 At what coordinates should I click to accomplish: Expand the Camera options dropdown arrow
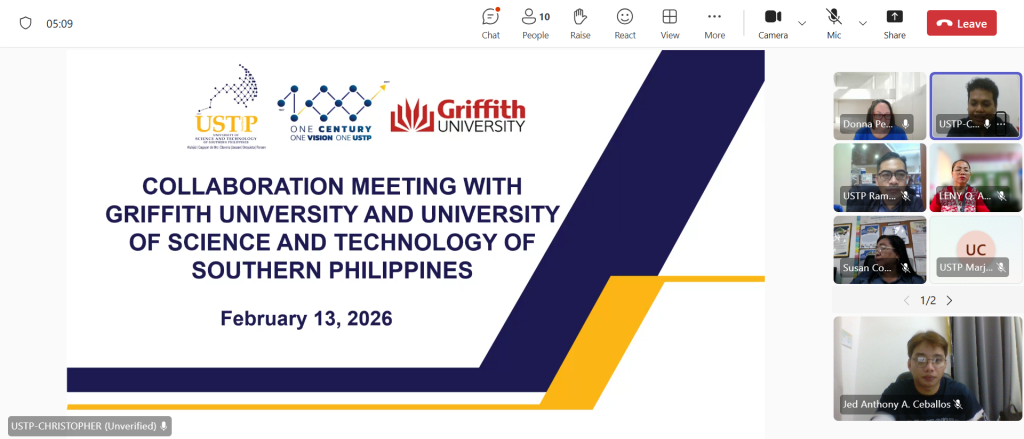[802, 23]
